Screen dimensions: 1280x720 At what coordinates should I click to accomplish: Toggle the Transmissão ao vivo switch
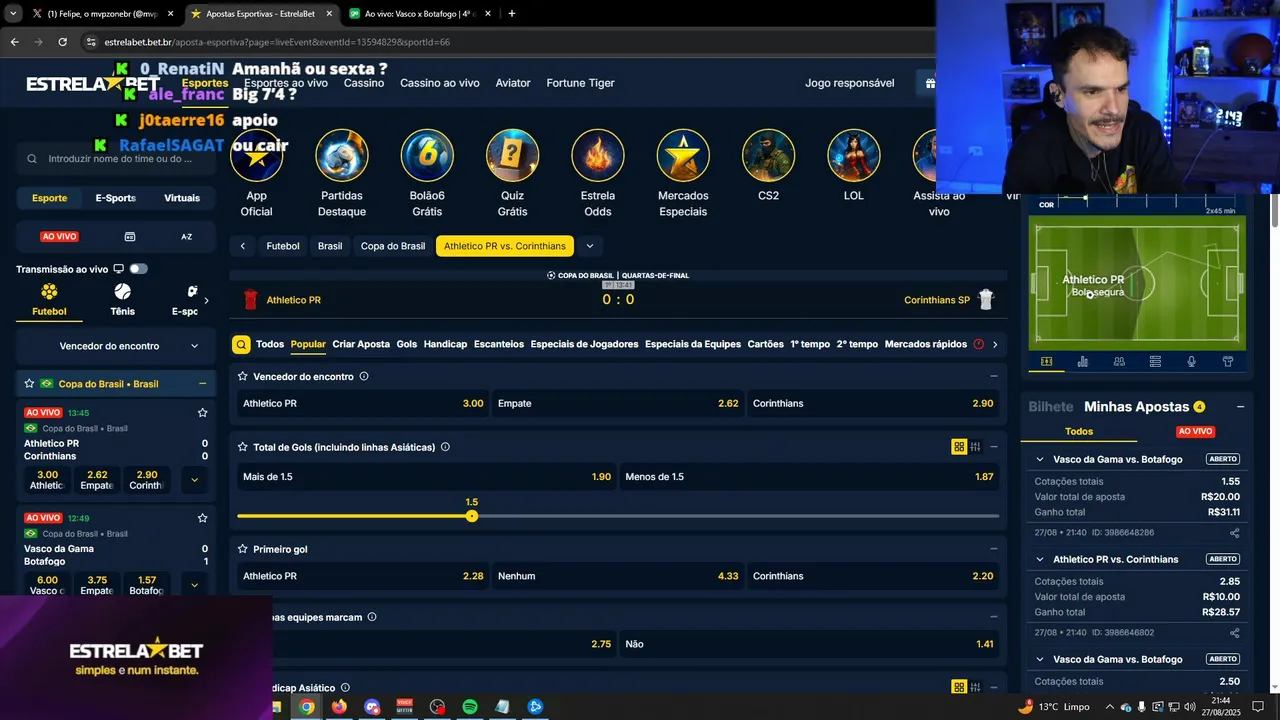click(138, 269)
